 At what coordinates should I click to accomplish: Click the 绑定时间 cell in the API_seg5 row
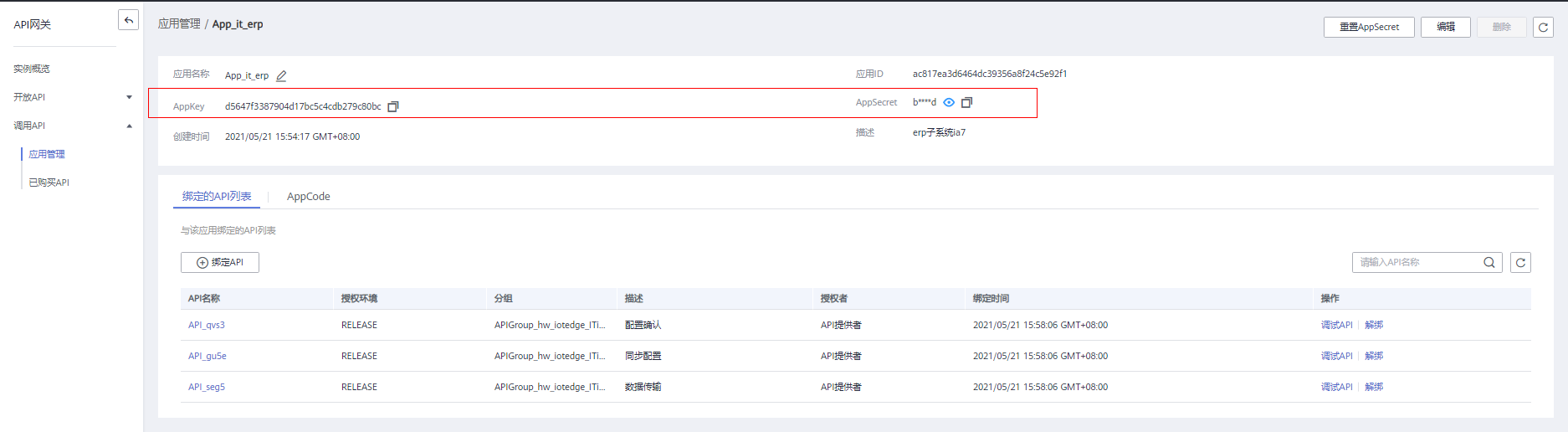1040,388
